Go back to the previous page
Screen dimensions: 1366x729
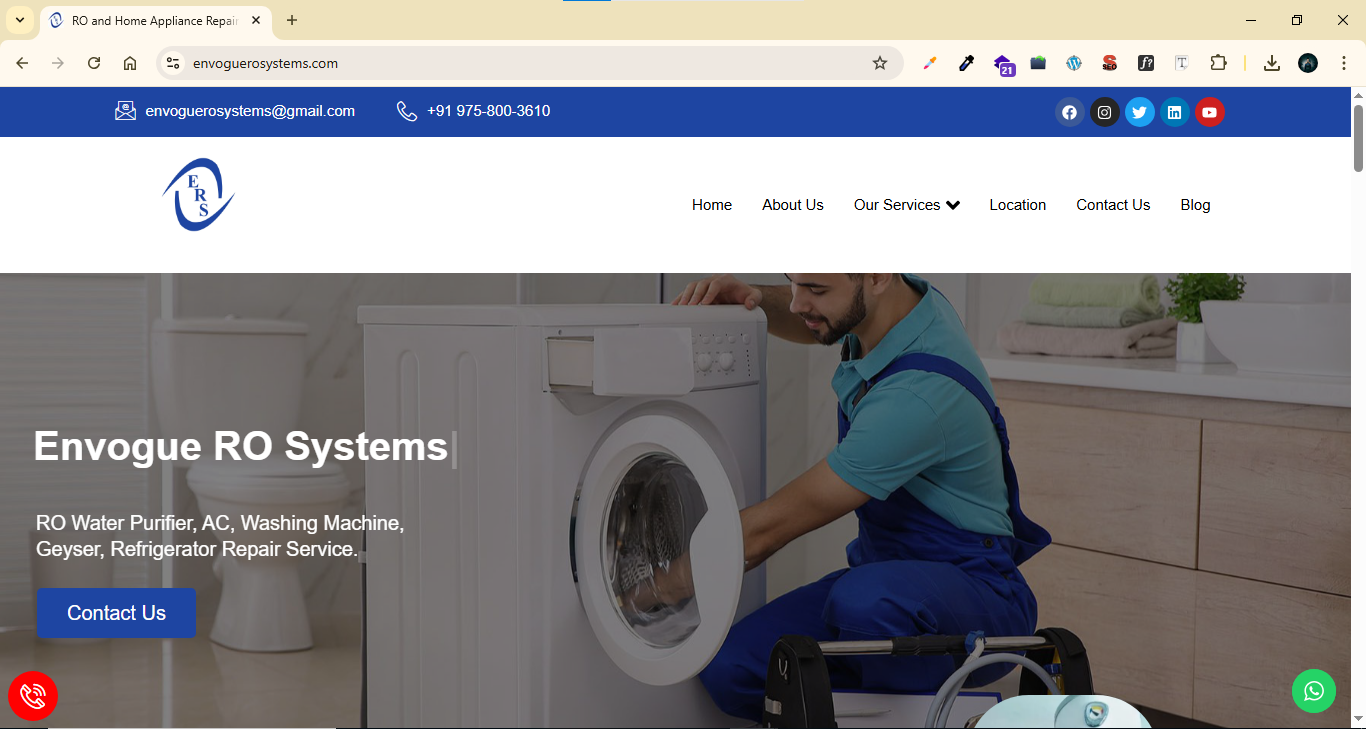[22, 63]
